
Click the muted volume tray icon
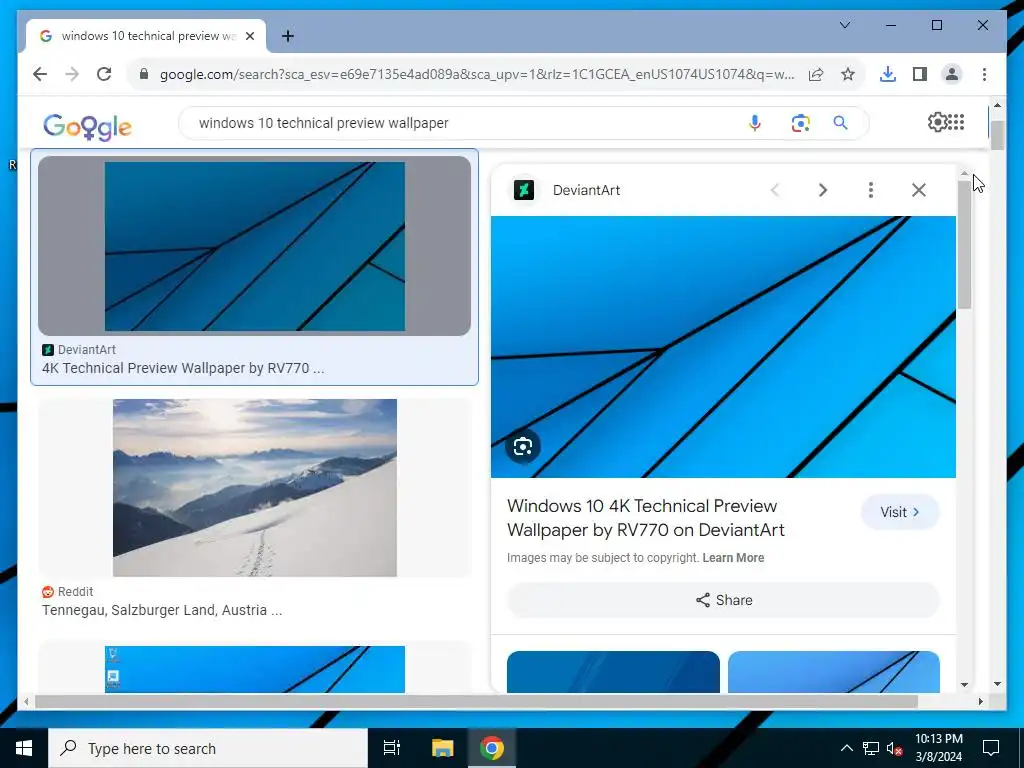894,748
